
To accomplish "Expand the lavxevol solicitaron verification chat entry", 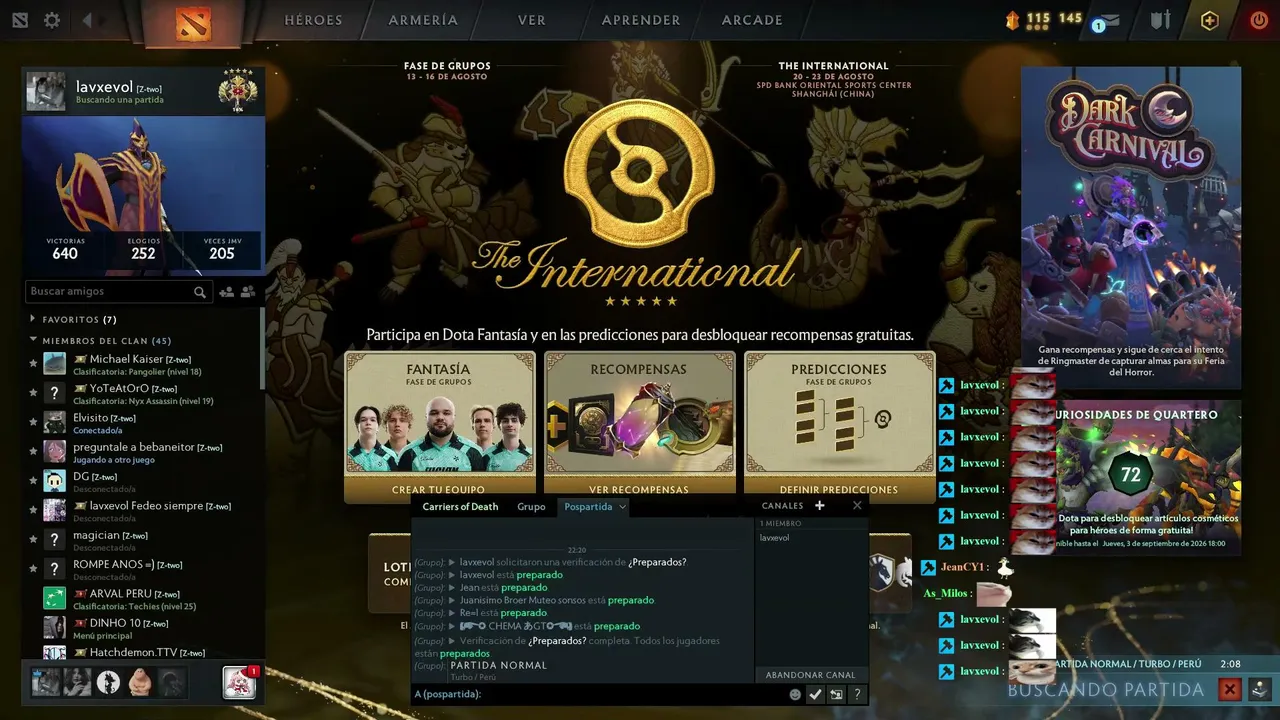I will tap(453, 562).
